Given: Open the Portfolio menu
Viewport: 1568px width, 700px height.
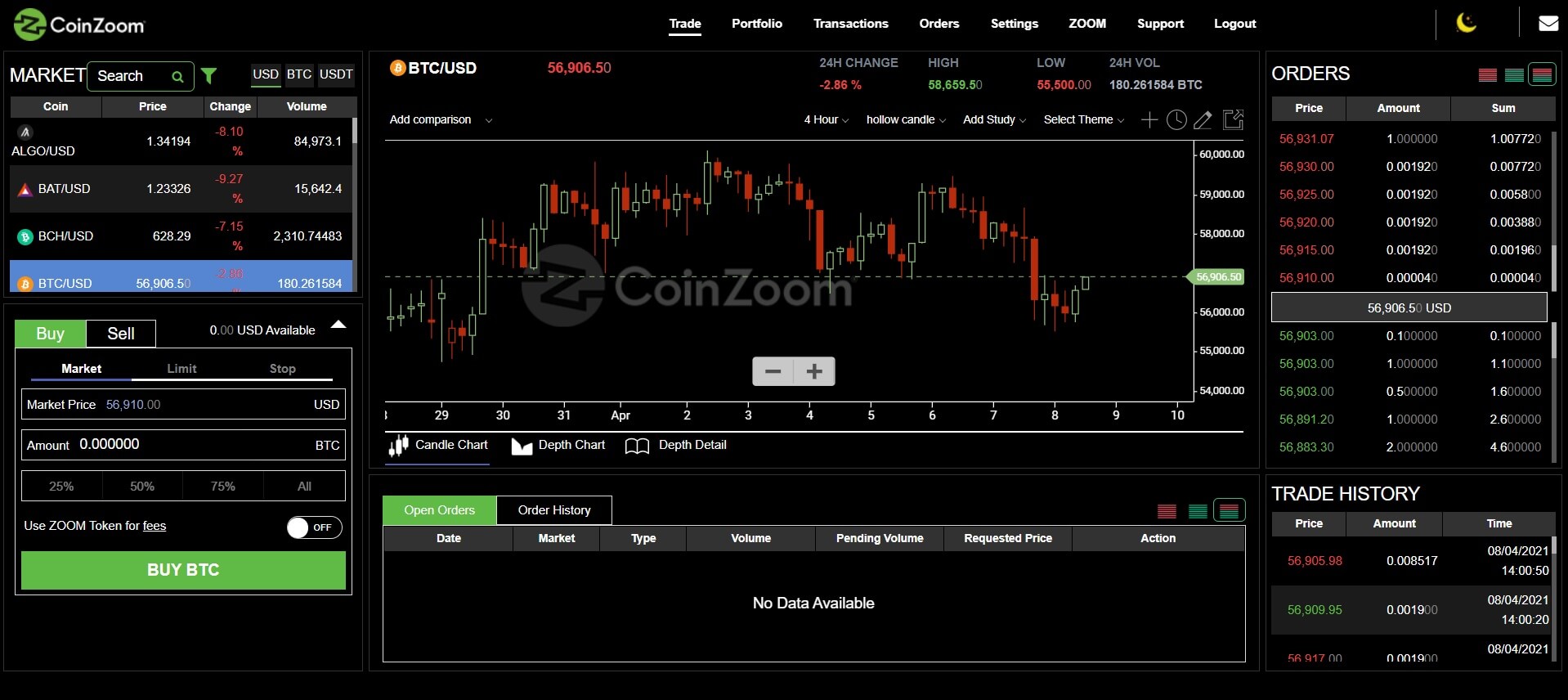Looking at the screenshot, I should tap(757, 24).
